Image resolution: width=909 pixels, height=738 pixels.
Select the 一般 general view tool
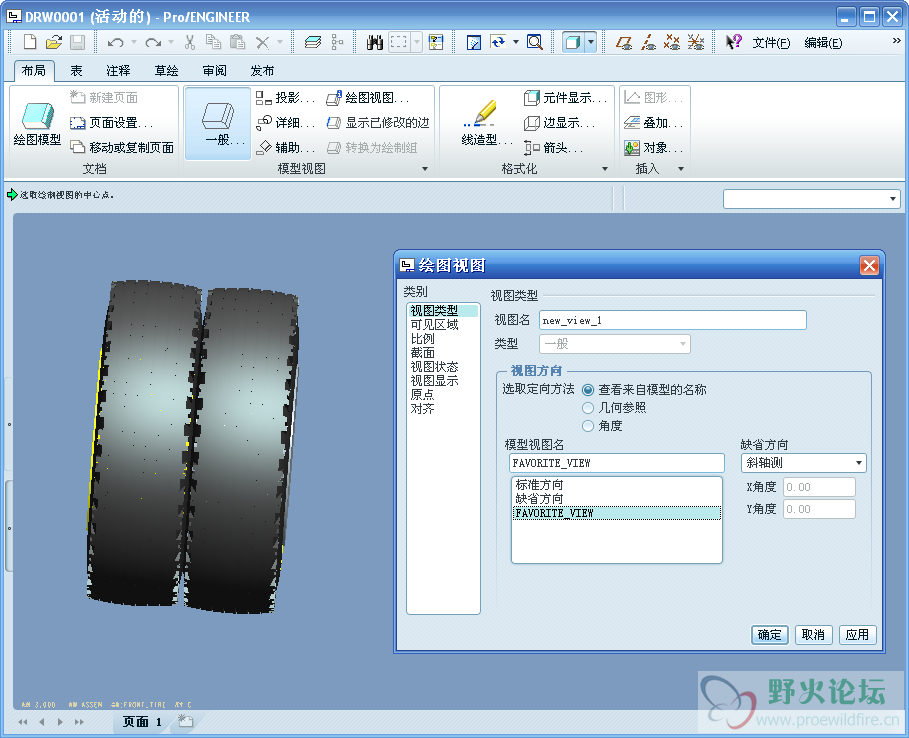[217, 123]
